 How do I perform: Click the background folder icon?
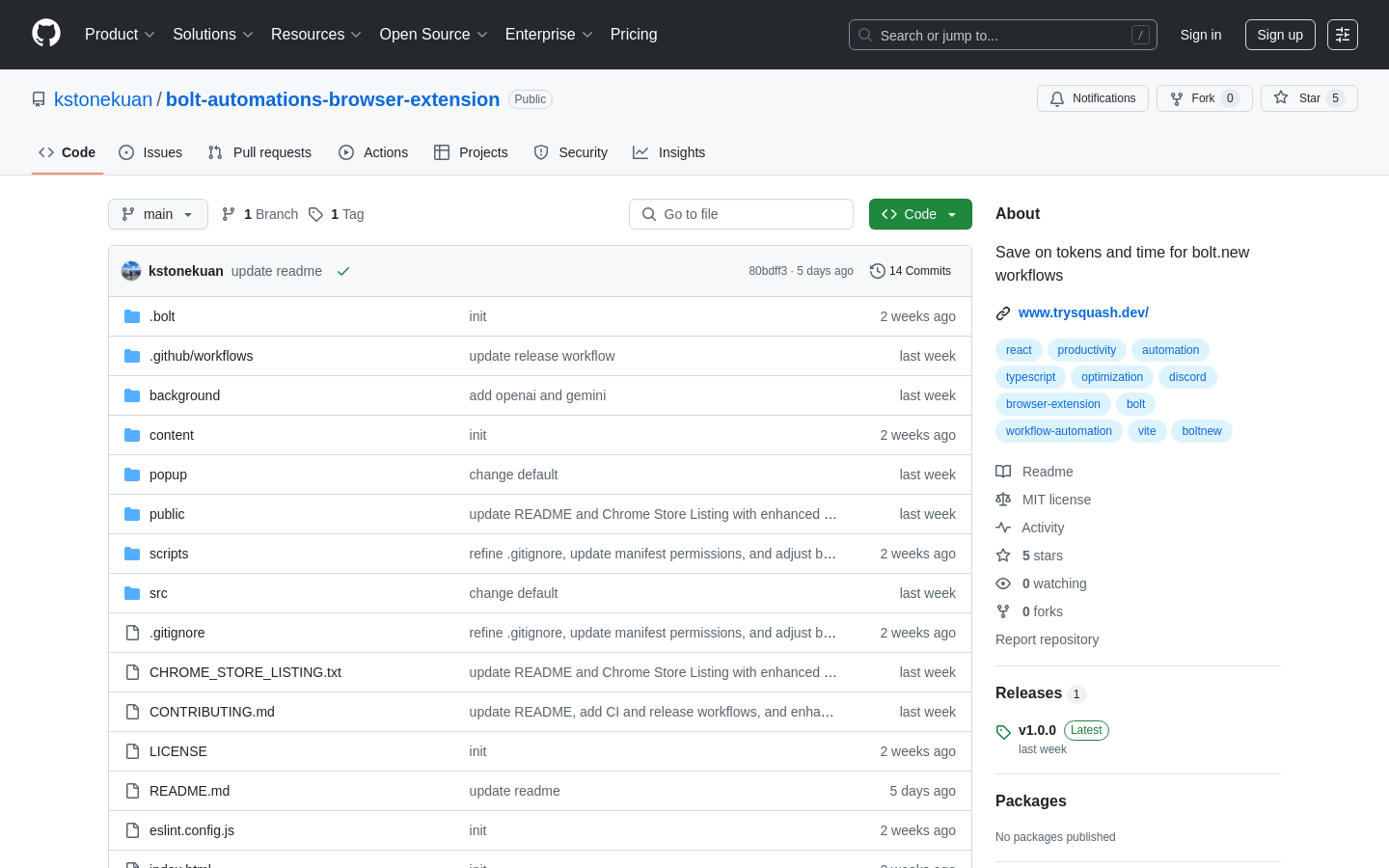(x=132, y=395)
